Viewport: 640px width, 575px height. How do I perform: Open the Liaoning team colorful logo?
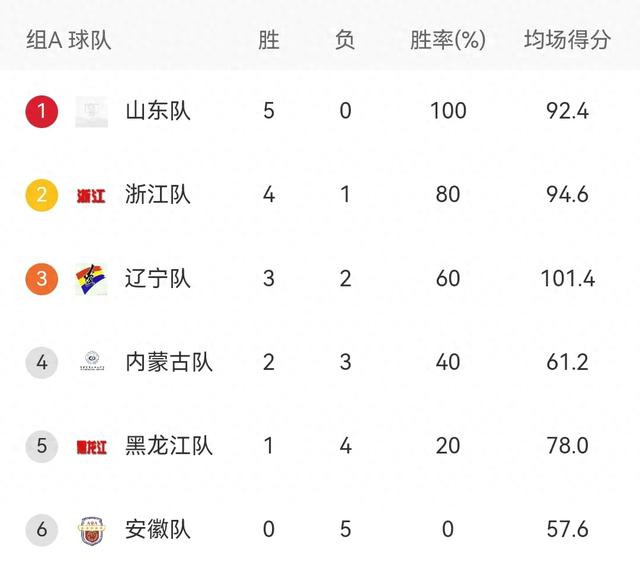pyautogui.click(x=91, y=280)
